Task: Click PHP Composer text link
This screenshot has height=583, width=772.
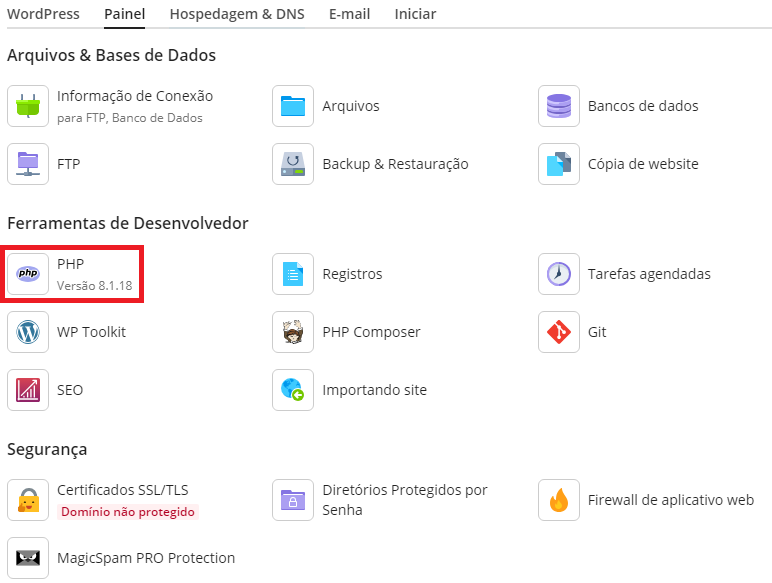Action: click(x=371, y=332)
